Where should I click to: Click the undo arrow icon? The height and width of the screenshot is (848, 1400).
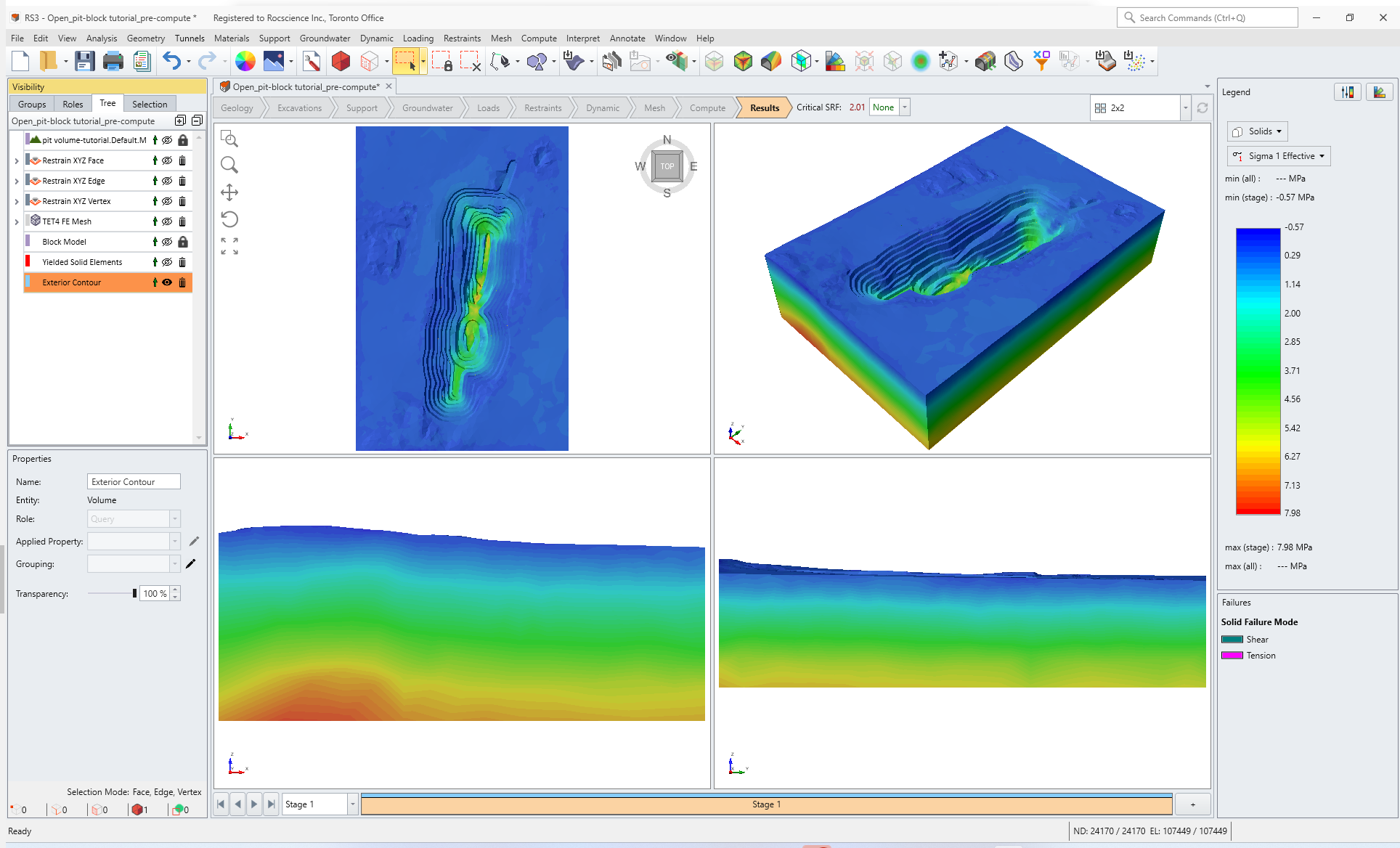[x=171, y=62]
